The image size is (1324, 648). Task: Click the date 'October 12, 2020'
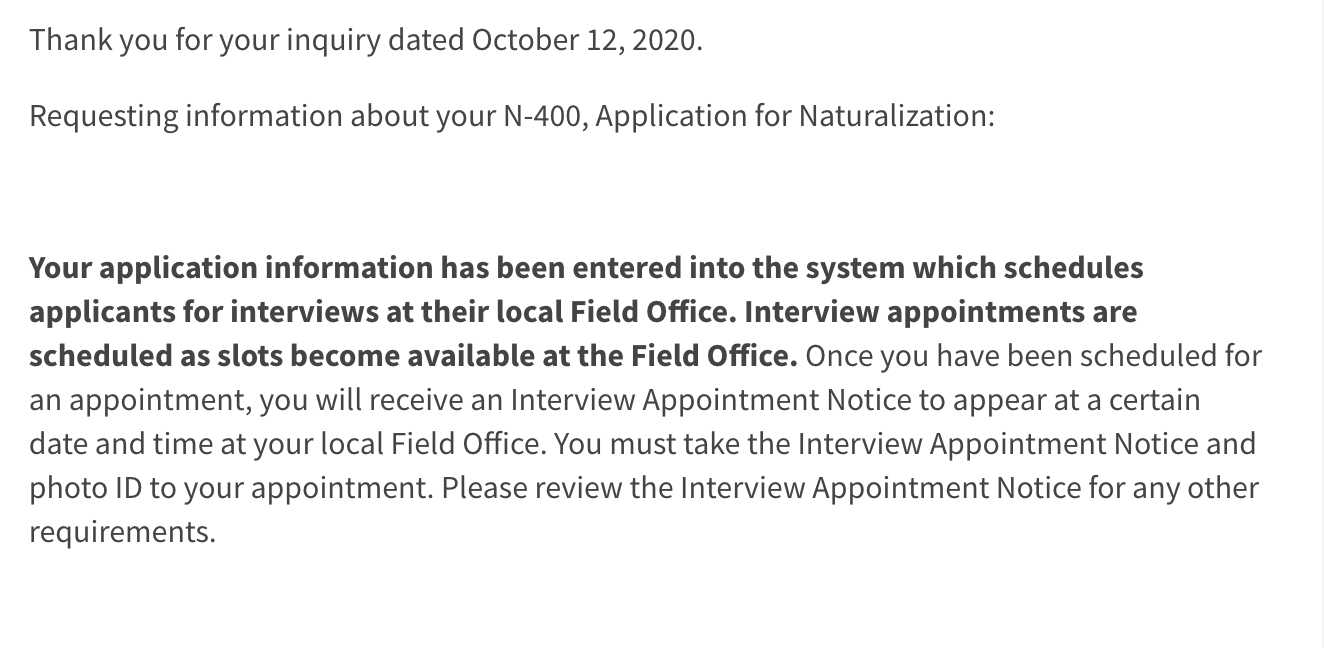coord(587,41)
